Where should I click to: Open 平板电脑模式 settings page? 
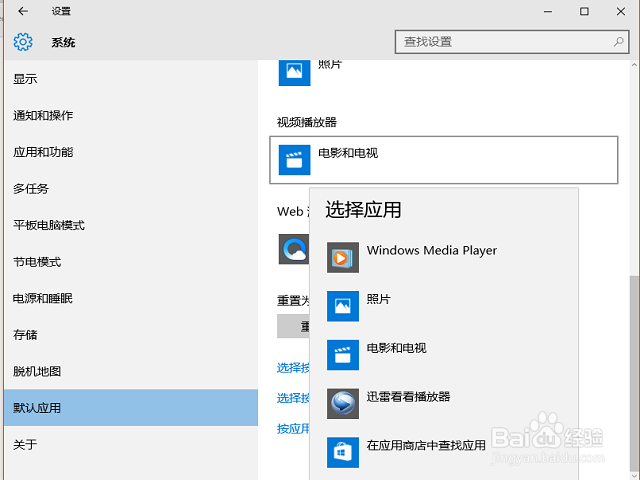pos(131,225)
